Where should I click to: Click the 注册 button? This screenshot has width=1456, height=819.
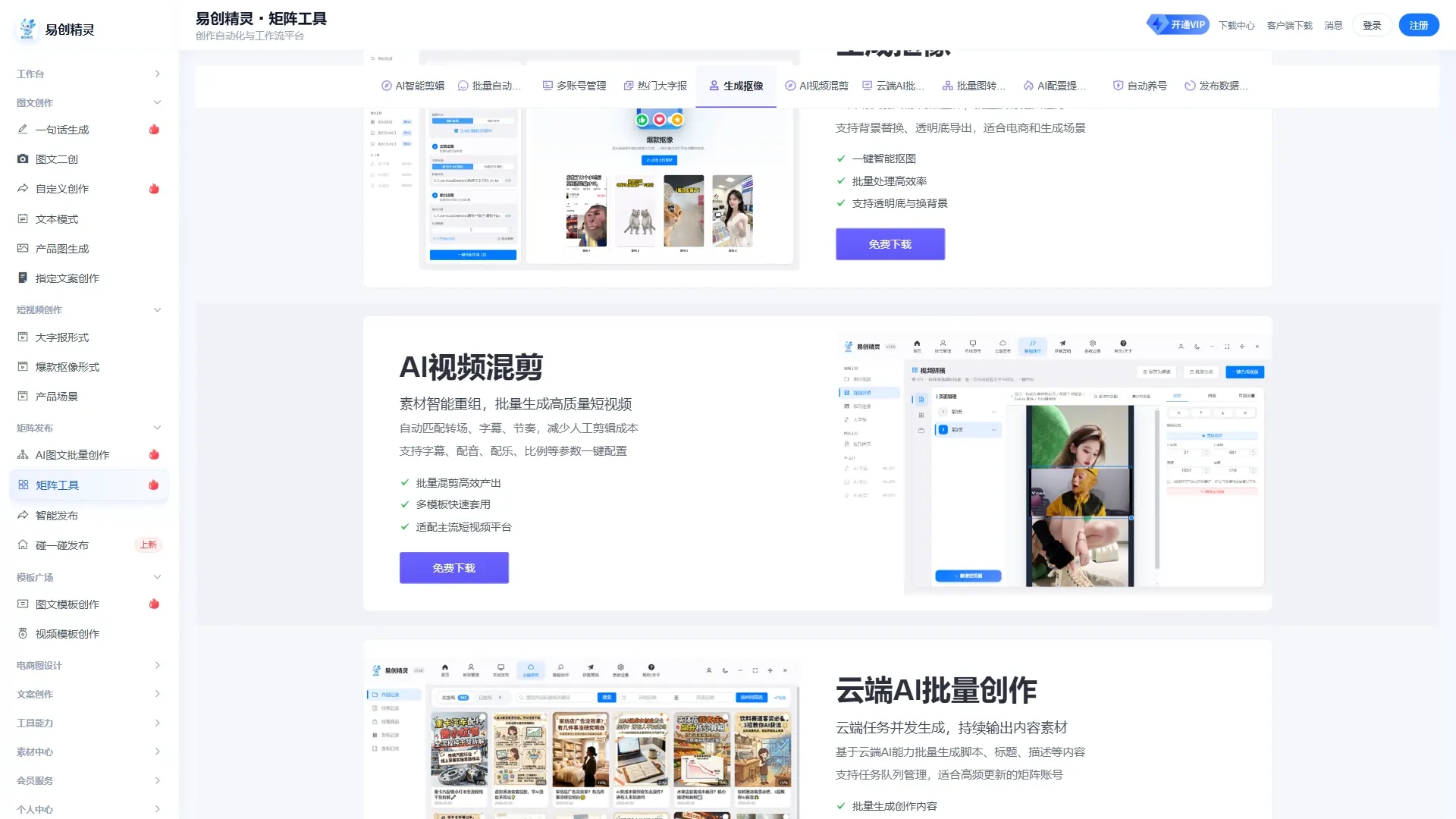point(1419,25)
